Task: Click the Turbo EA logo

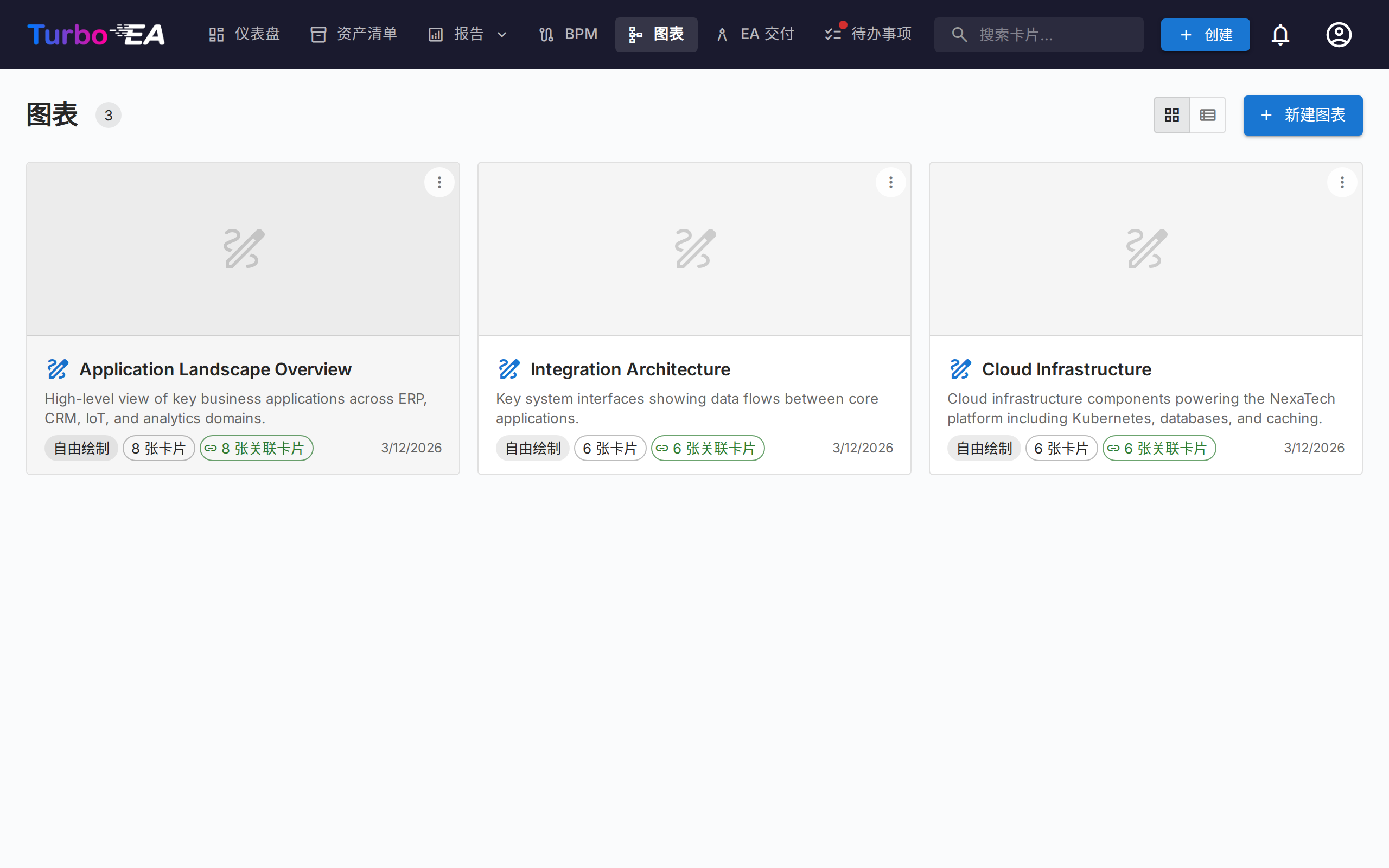Action: pyautogui.click(x=96, y=34)
